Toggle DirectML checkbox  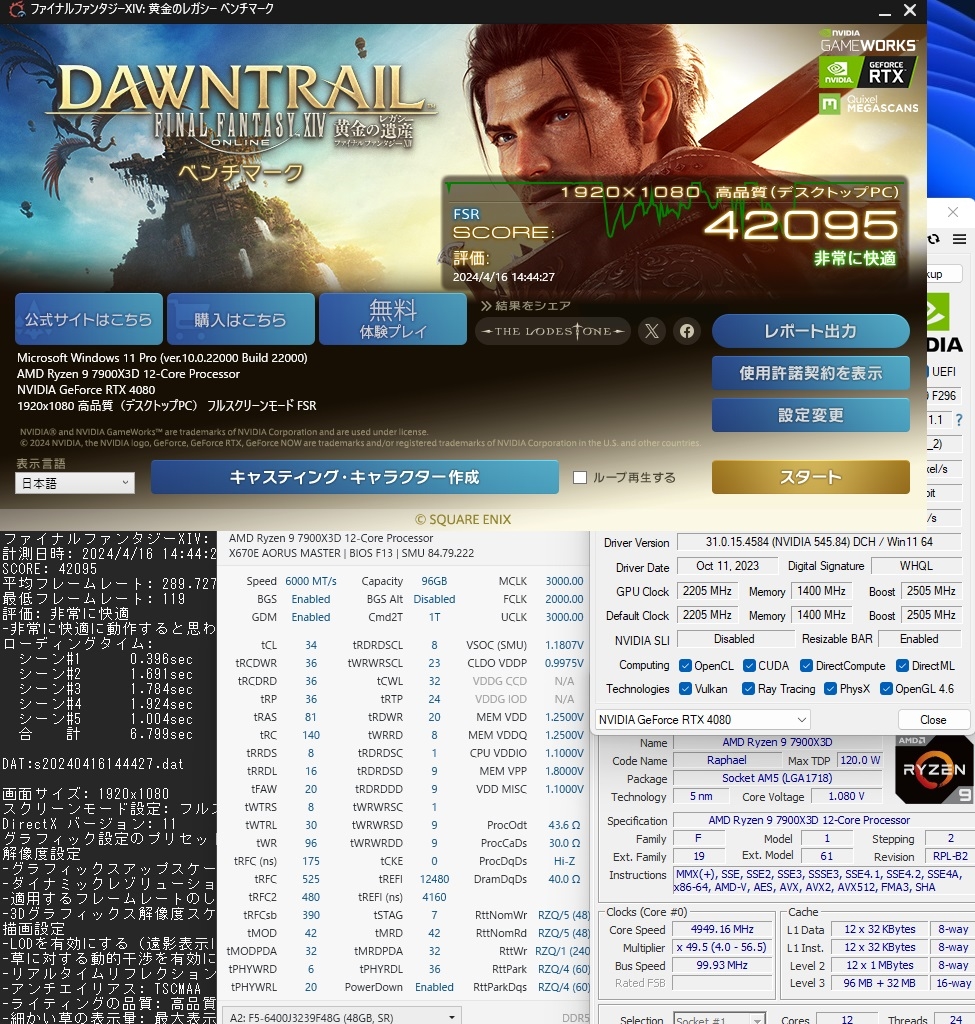[x=903, y=665]
